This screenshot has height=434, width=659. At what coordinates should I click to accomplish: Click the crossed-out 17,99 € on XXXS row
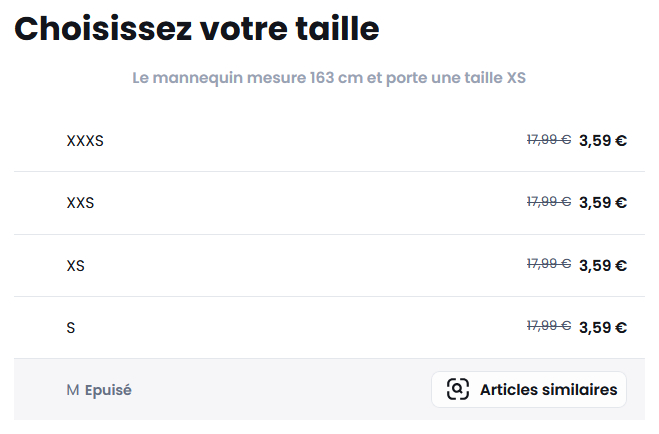(x=548, y=140)
